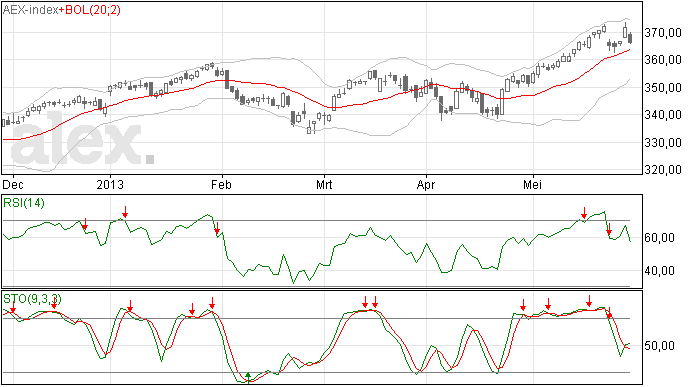Click the Apr date axis label
690x387 pixels.
(x=426, y=184)
